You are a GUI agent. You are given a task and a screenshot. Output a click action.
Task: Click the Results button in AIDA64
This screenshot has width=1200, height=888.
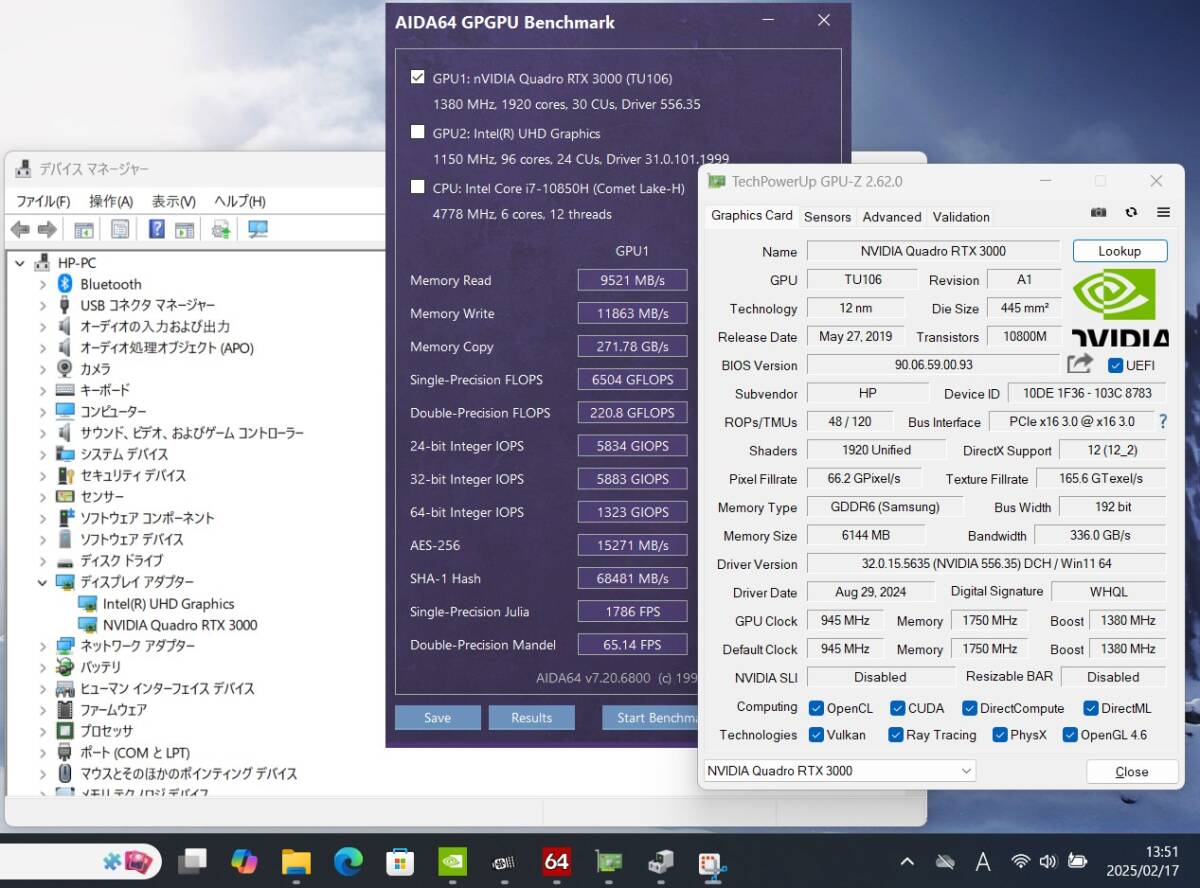[x=531, y=718]
